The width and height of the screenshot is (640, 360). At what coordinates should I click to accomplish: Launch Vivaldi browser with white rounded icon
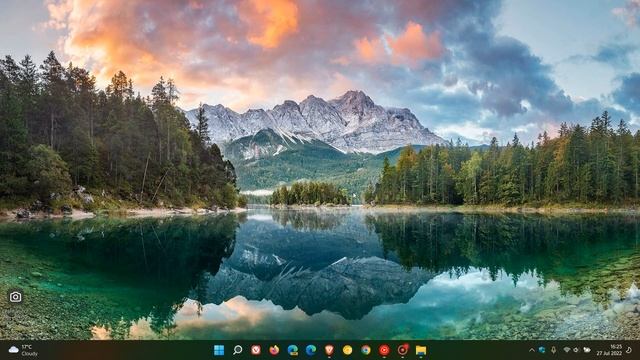coord(256,350)
